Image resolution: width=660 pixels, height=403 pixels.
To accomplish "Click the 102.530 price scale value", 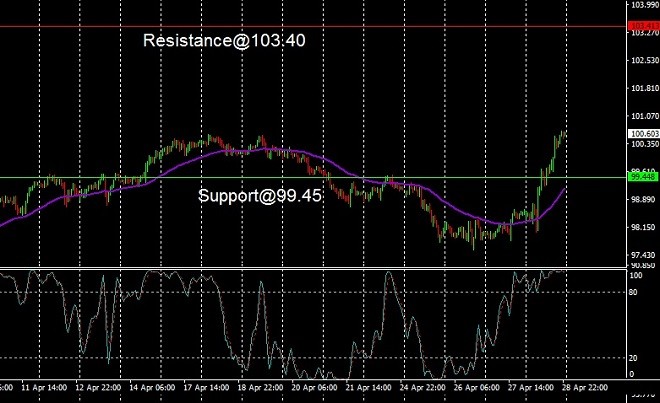I will 645,60.
